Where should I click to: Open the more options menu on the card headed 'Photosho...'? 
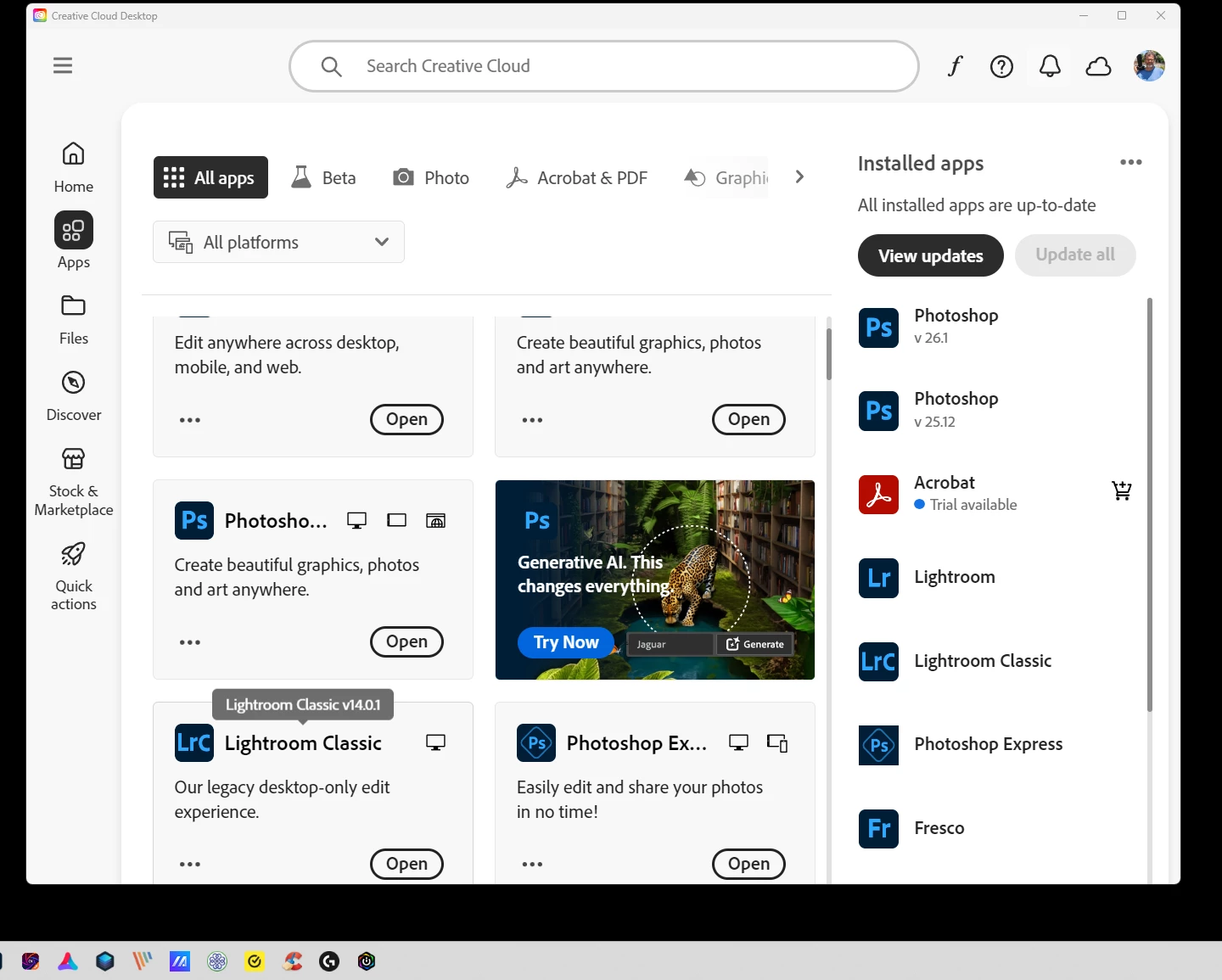pyautogui.click(x=190, y=642)
